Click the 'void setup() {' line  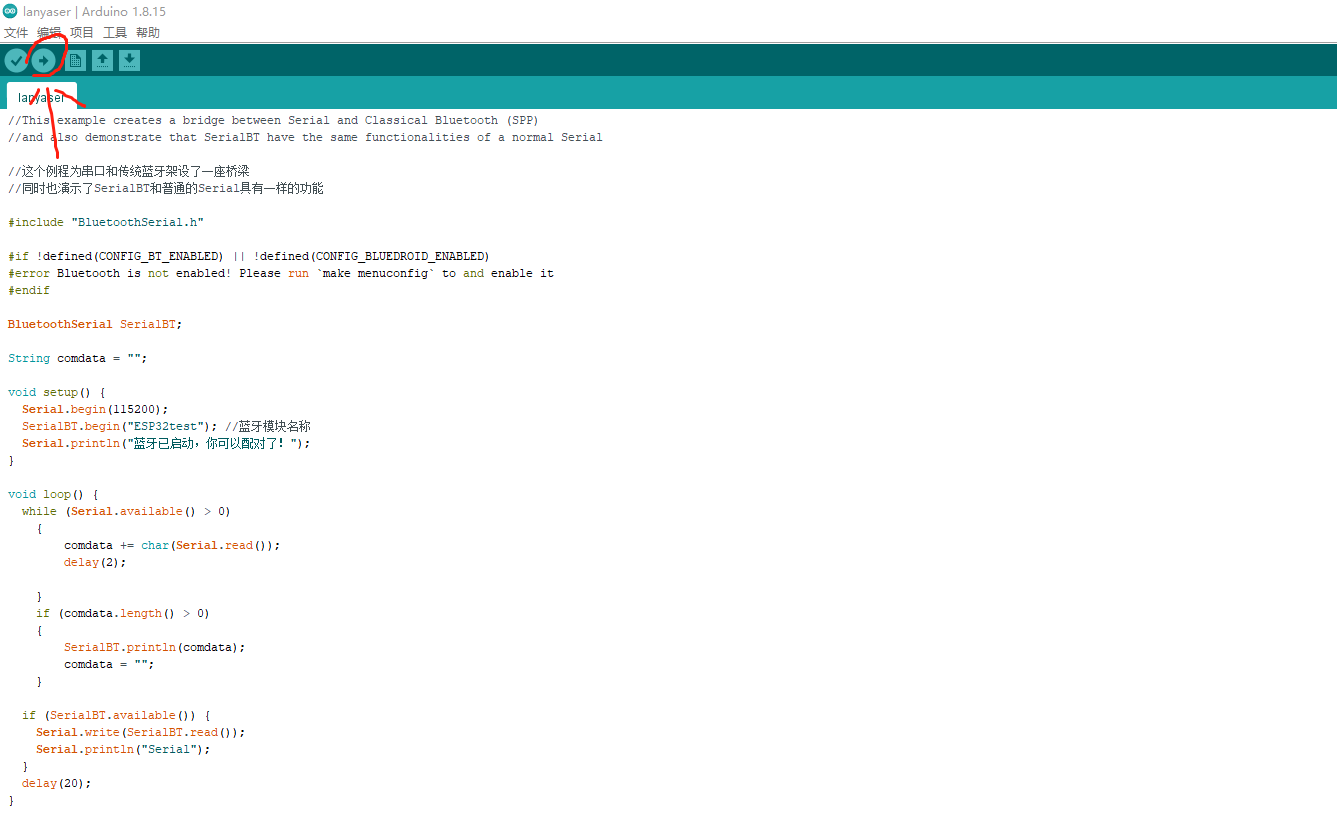(x=57, y=392)
